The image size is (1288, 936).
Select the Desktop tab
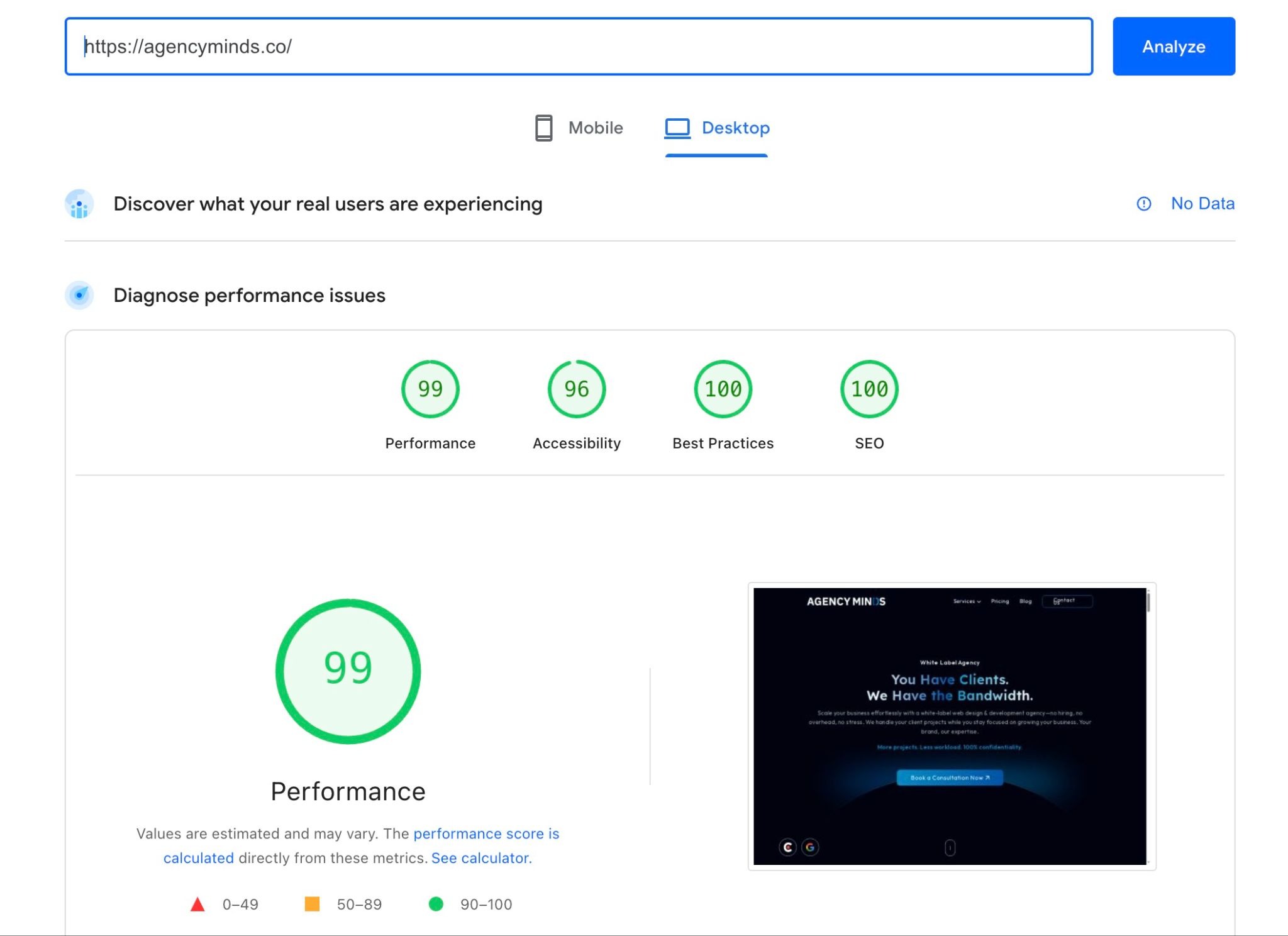click(717, 128)
